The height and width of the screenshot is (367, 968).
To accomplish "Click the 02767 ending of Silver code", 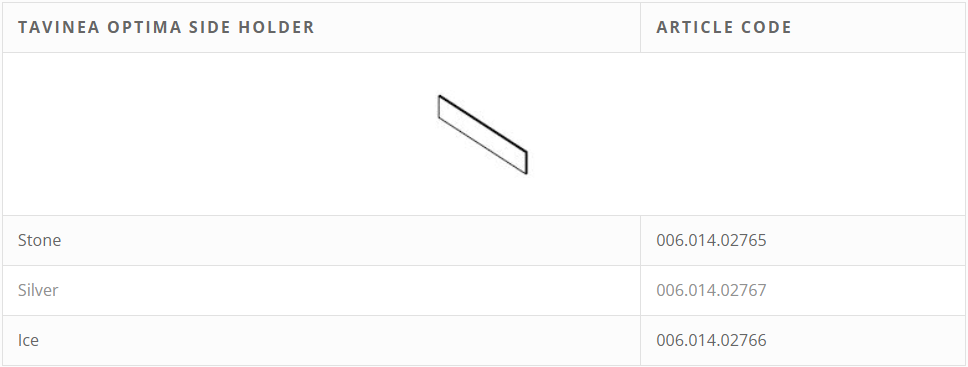I will (x=745, y=290).
